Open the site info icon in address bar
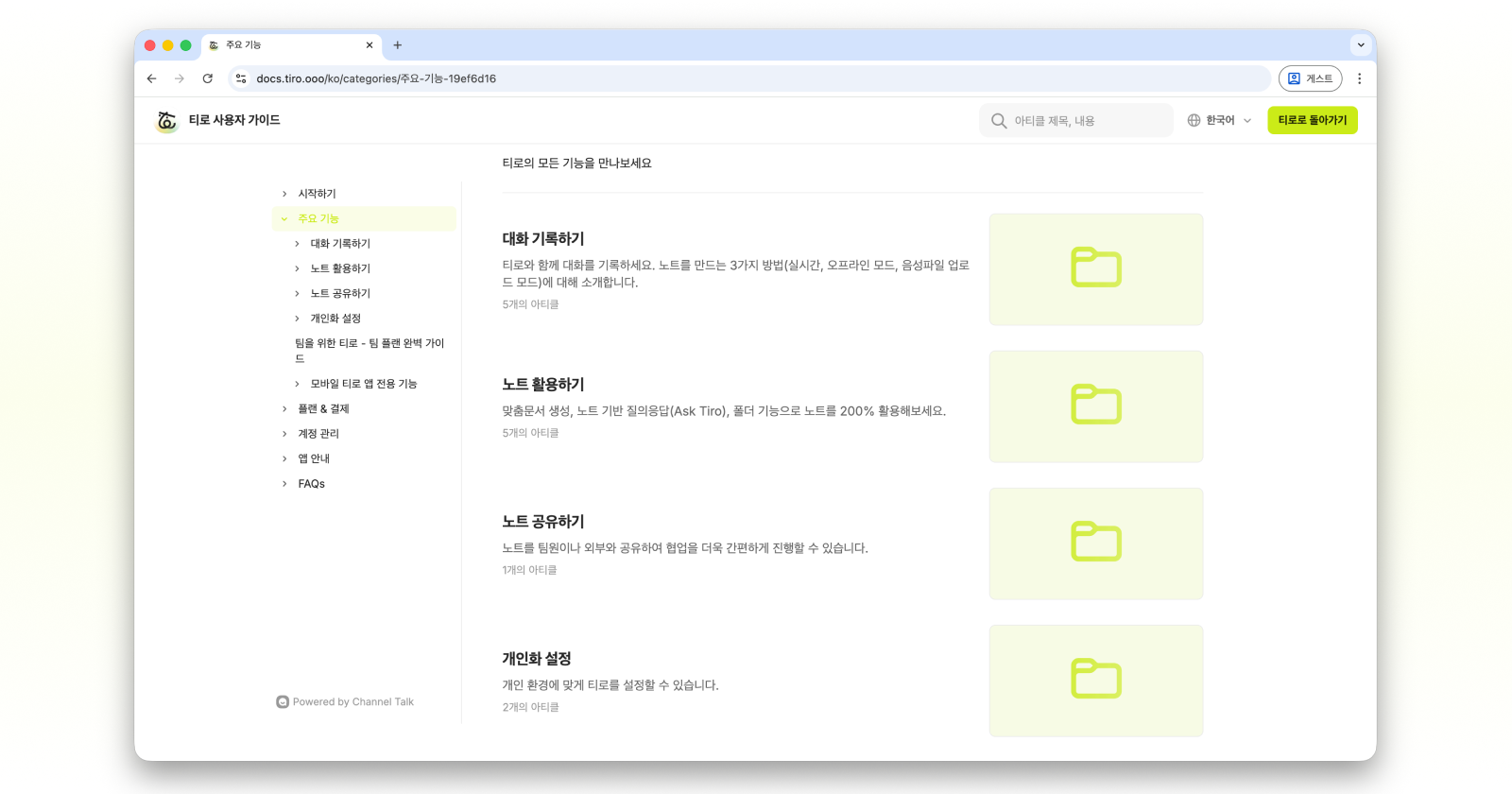1512x794 pixels. point(241,78)
